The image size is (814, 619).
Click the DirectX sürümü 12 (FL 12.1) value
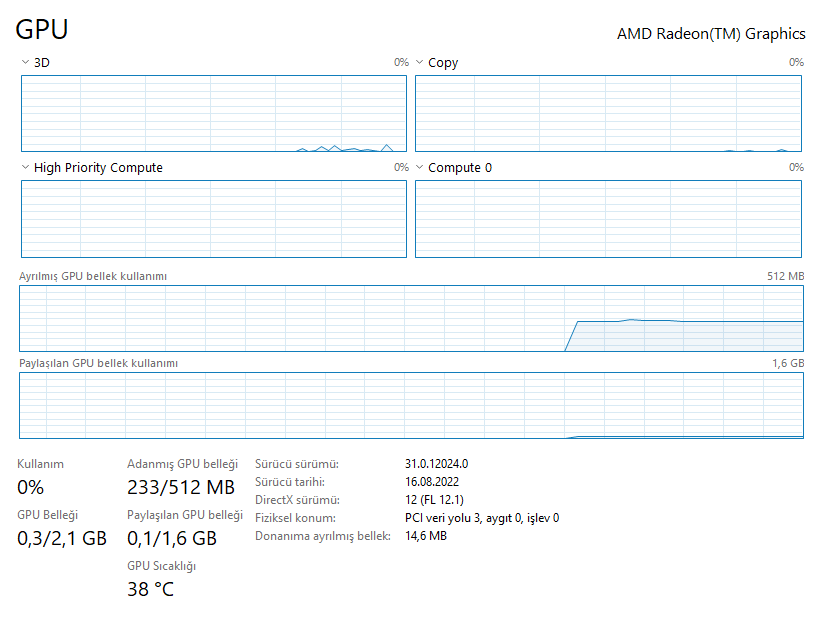pyautogui.click(x=434, y=500)
